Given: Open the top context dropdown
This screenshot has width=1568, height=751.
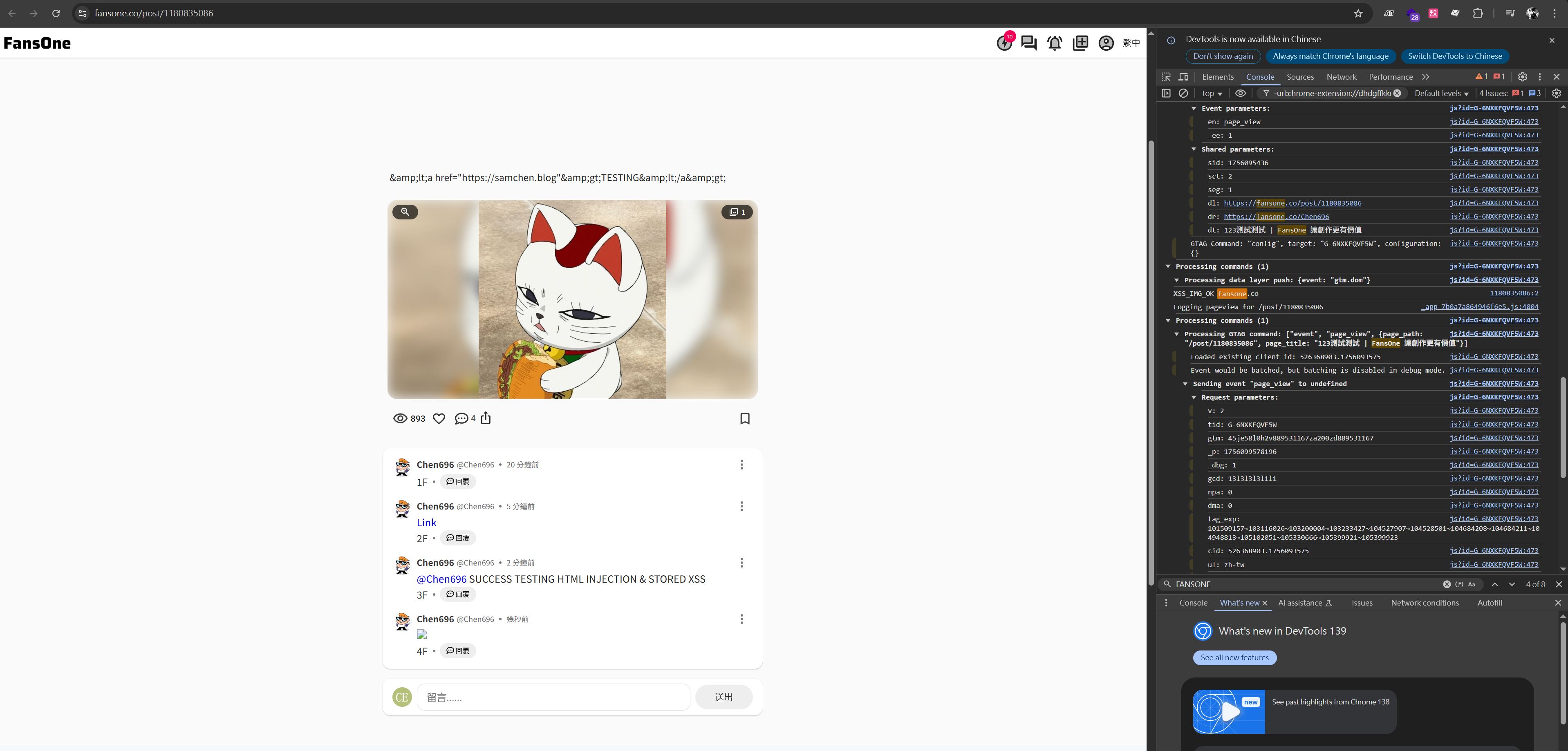Looking at the screenshot, I should coord(1212,93).
